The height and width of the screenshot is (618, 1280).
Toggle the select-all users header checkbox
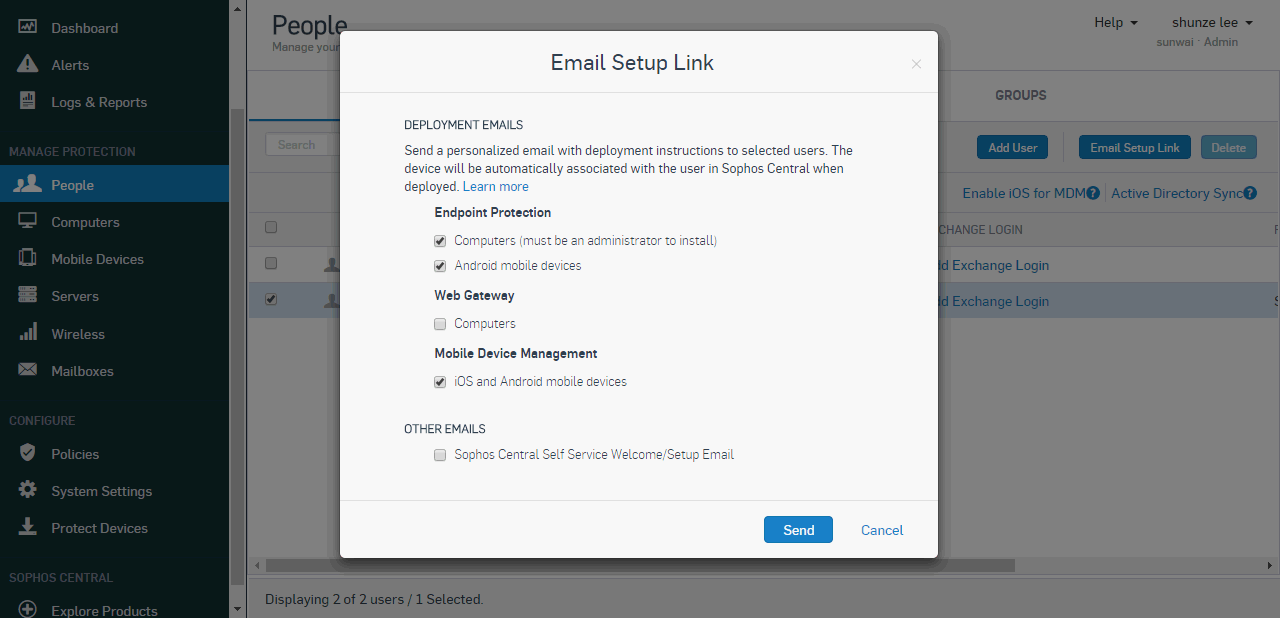tap(271, 228)
